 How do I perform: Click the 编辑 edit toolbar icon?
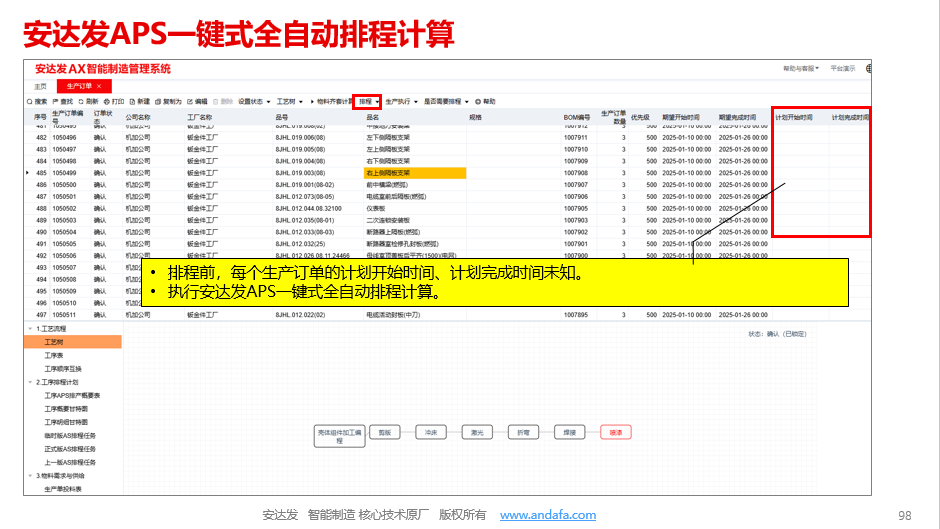[x=190, y=101]
